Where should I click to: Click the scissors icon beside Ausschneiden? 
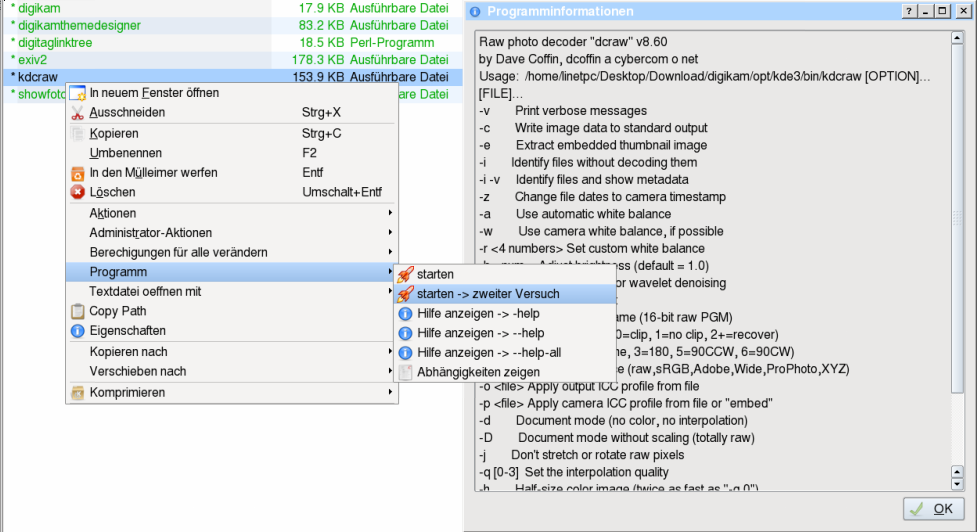tap(77, 113)
